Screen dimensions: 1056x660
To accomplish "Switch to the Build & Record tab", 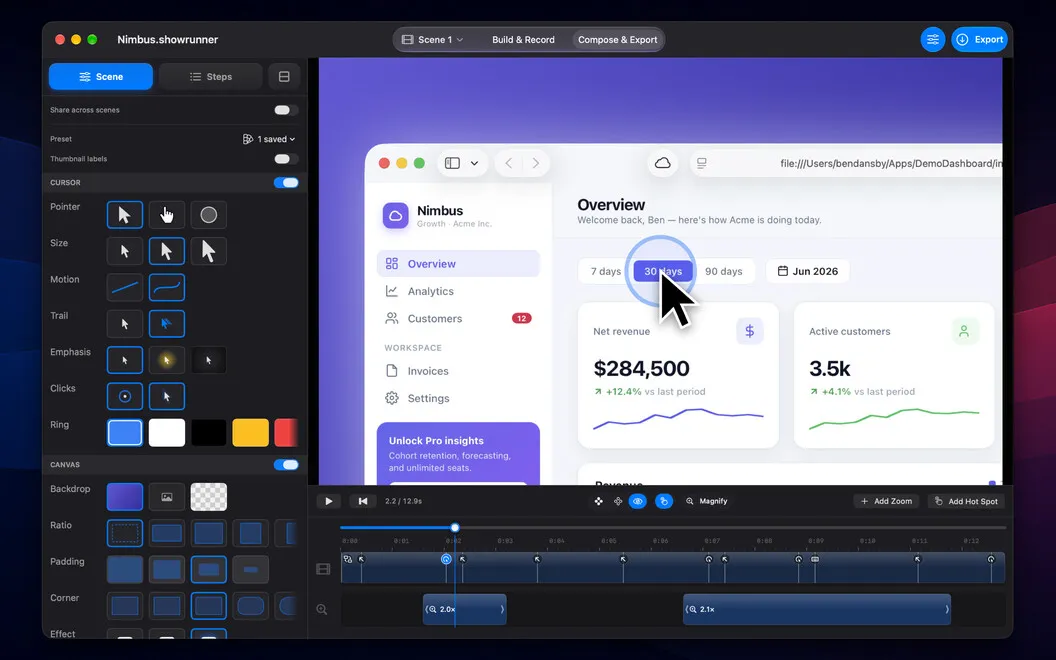I will tap(523, 40).
